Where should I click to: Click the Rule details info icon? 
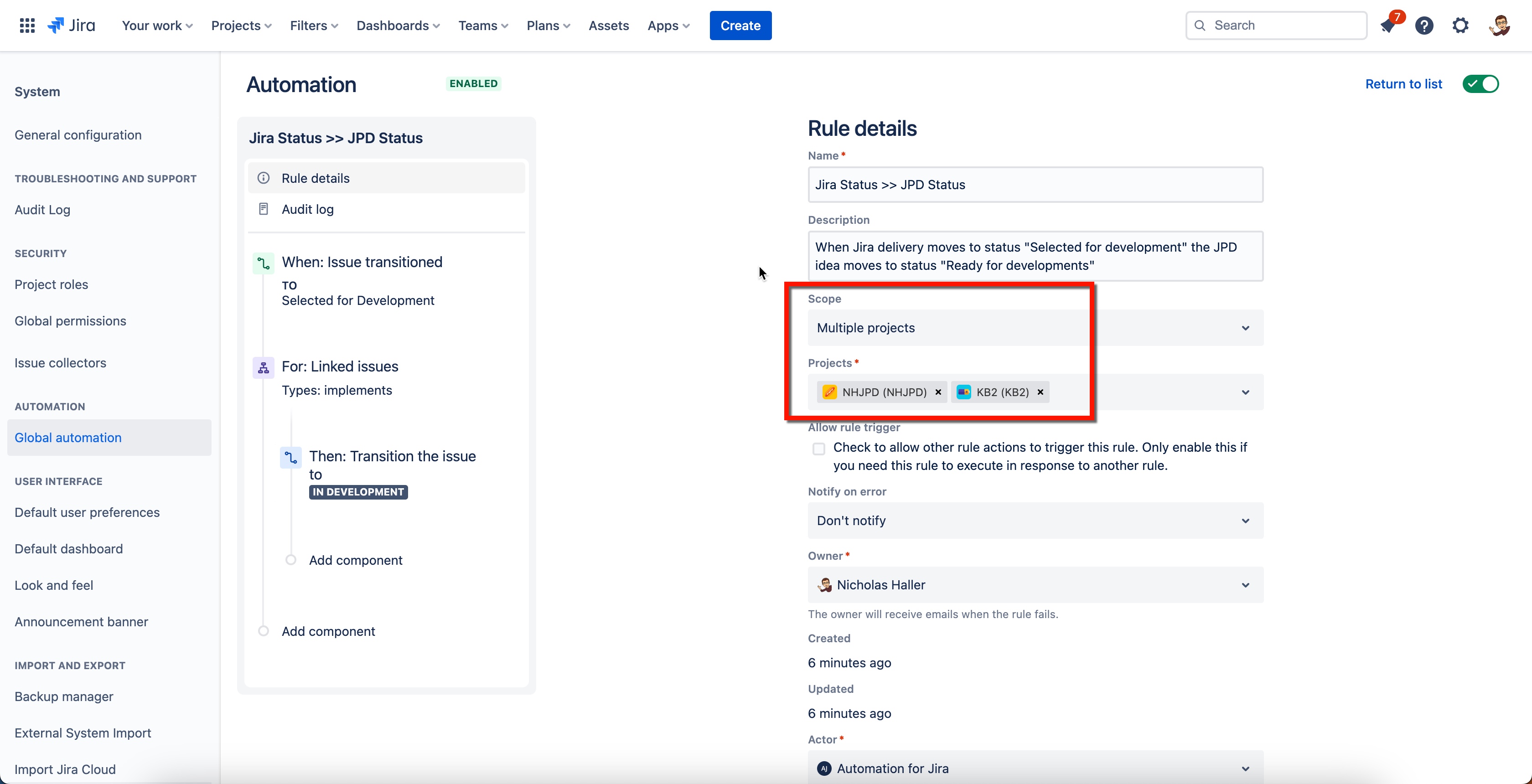(x=264, y=178)
